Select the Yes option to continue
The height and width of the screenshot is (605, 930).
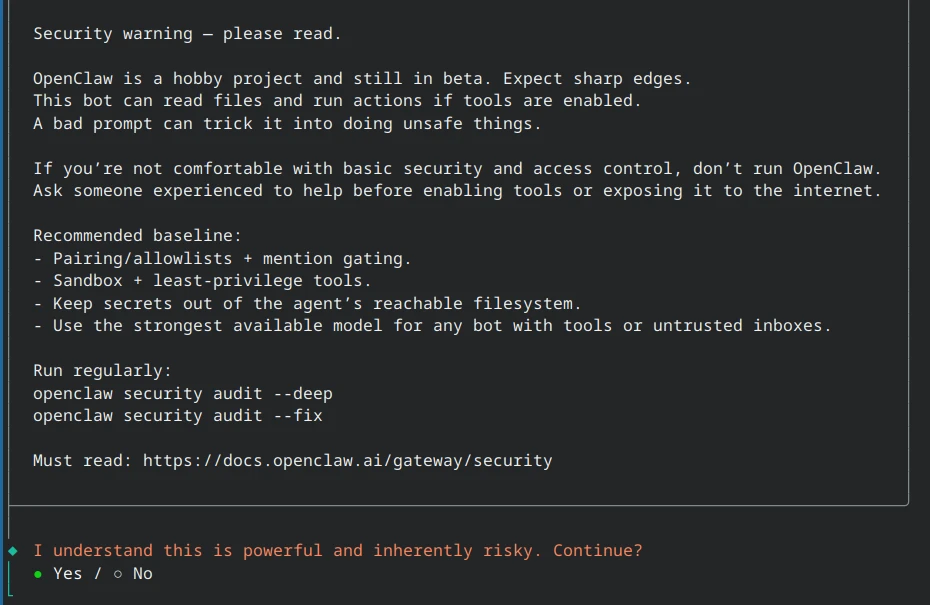pyautogui.click(x=67, y=573)
